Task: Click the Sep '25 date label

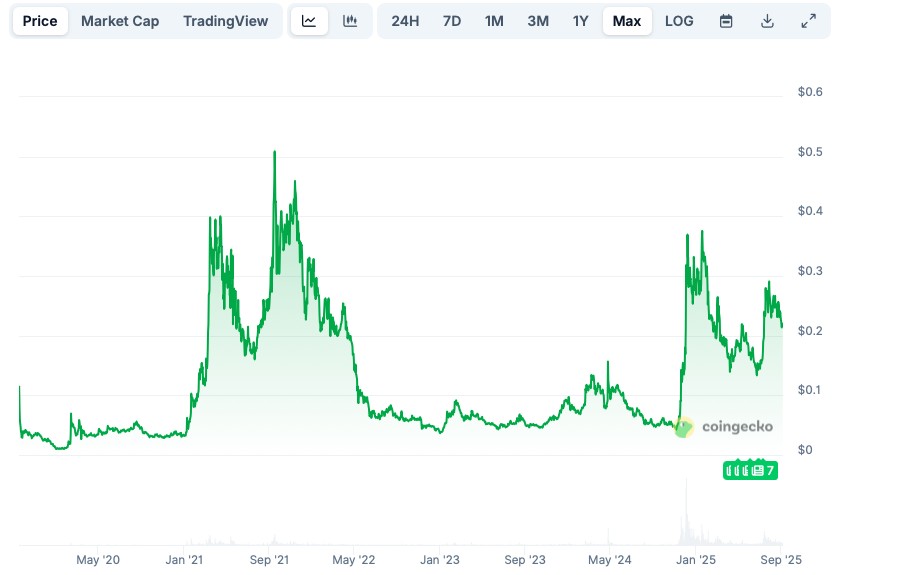Action: click(x=781, y=560)
